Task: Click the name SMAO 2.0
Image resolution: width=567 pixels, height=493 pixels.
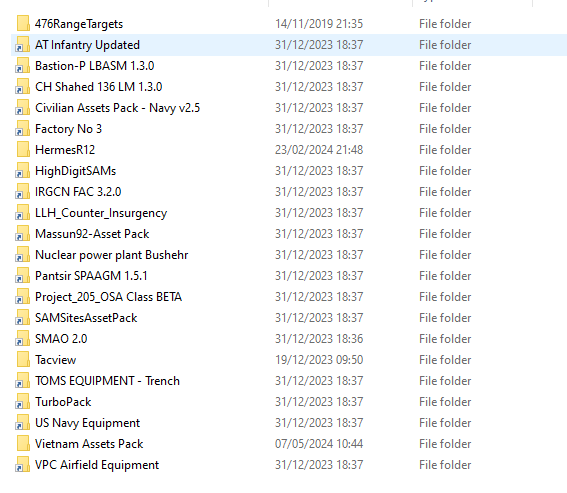Action: [61, 339]
